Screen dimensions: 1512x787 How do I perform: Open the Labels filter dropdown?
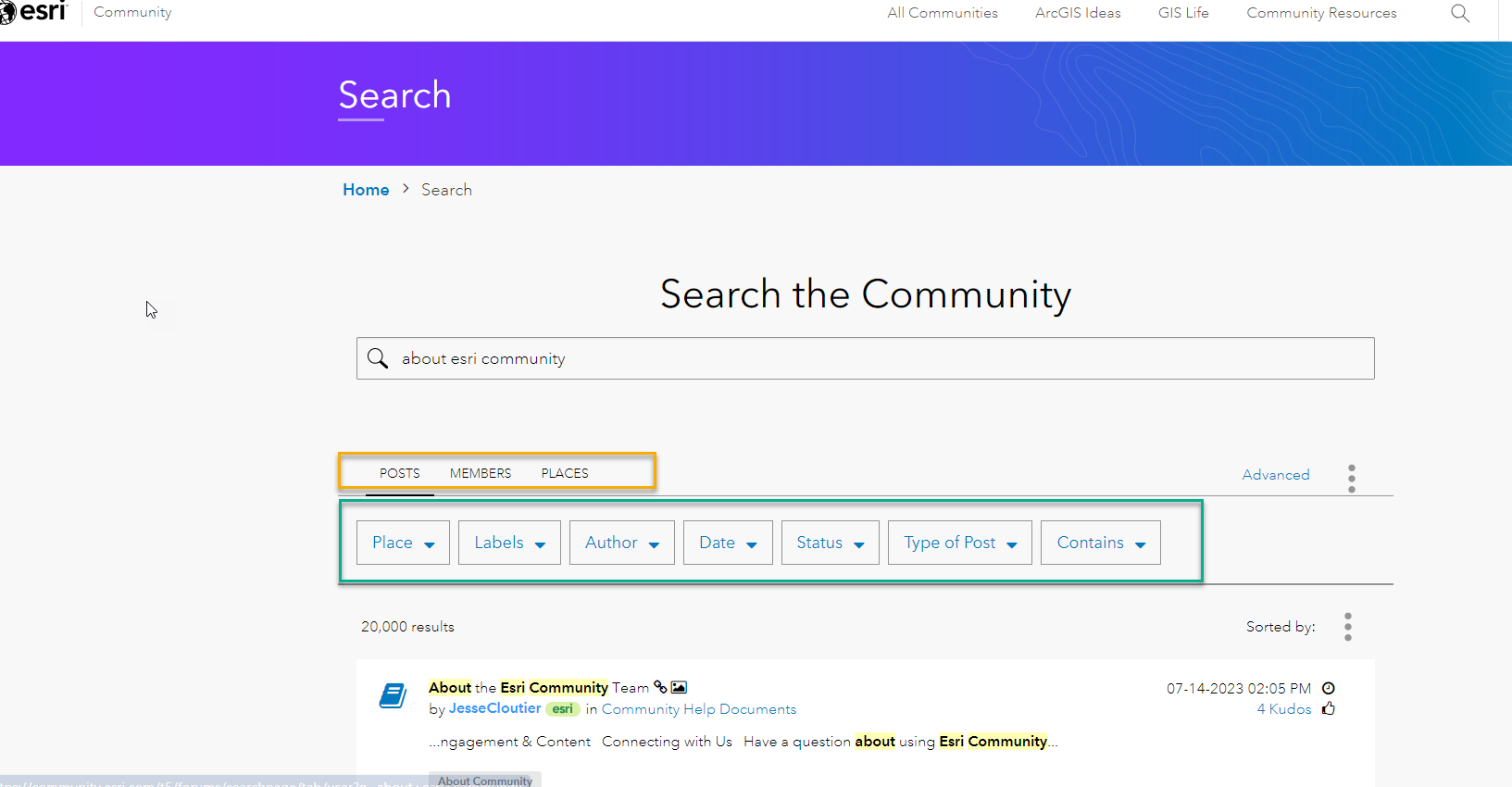[509, 543]
